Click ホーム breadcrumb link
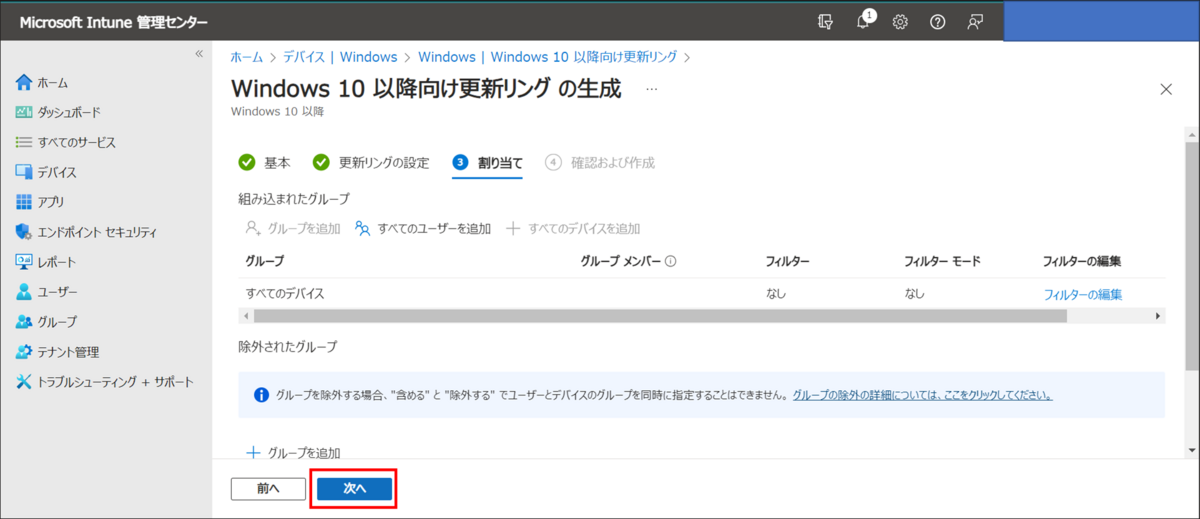Image resolution: width=1200 pixels, height=519 pixels. pyautogui.click(x=247, y=57)
